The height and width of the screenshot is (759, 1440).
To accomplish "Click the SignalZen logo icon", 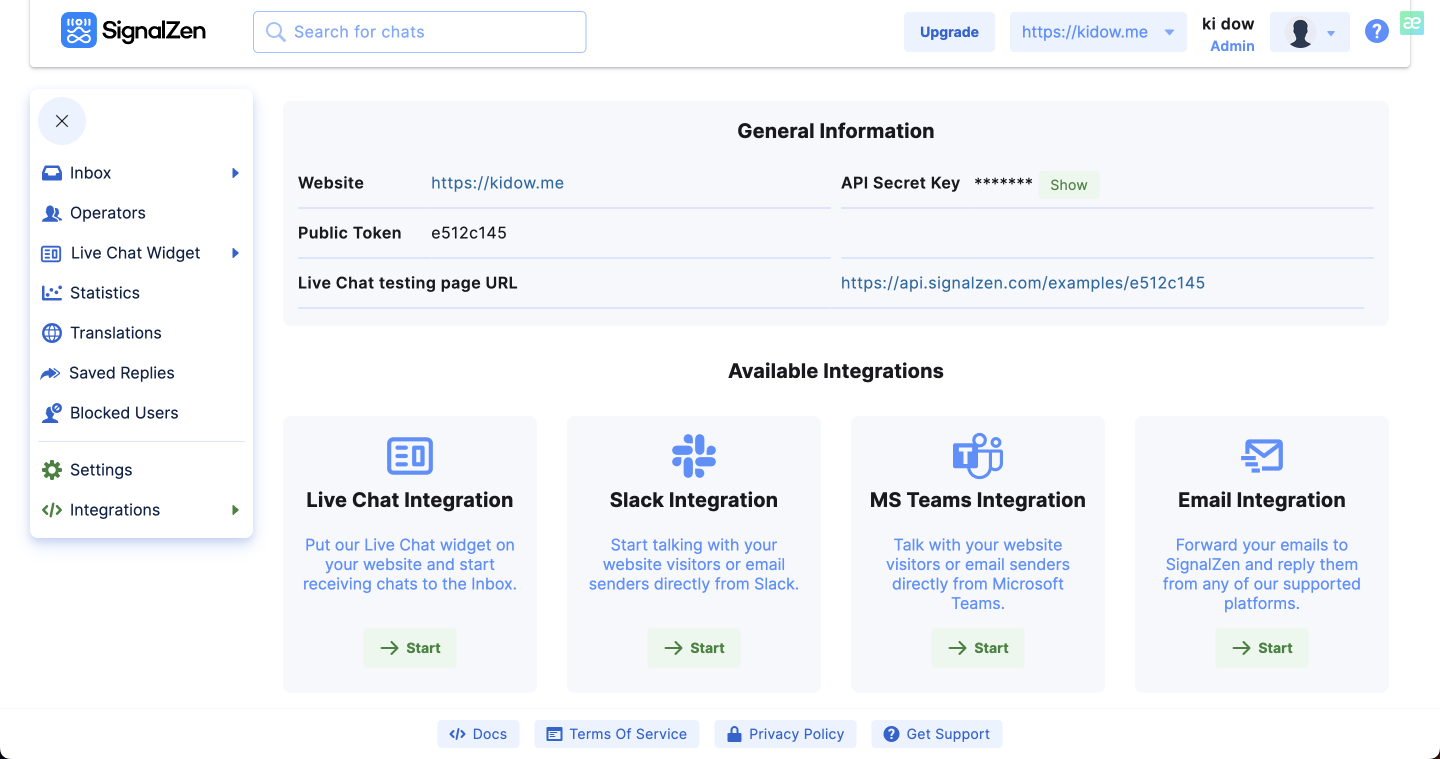I will [78, 31].
